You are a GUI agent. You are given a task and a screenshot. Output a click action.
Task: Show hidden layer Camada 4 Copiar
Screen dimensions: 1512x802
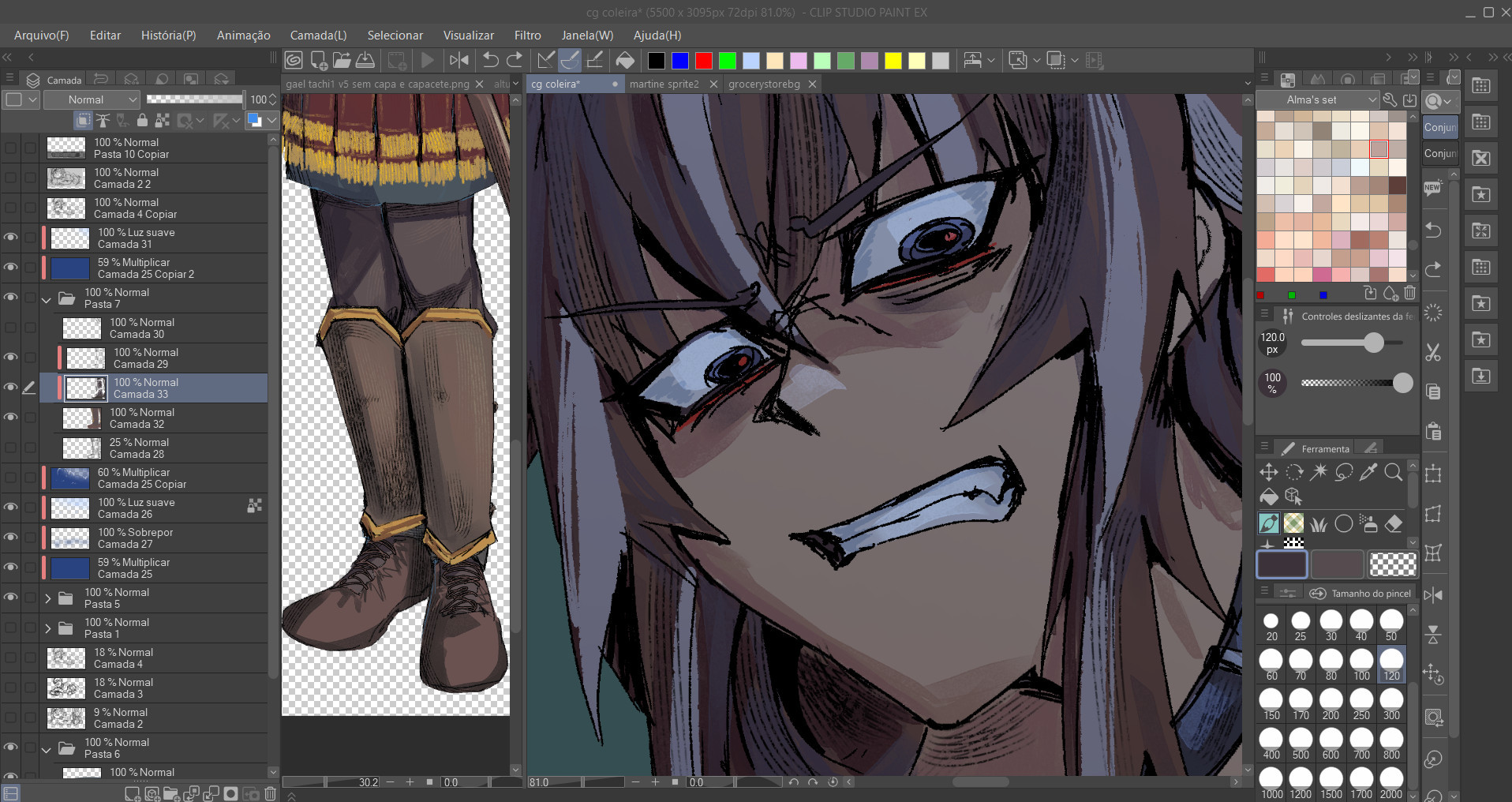[x=10, y=207]
